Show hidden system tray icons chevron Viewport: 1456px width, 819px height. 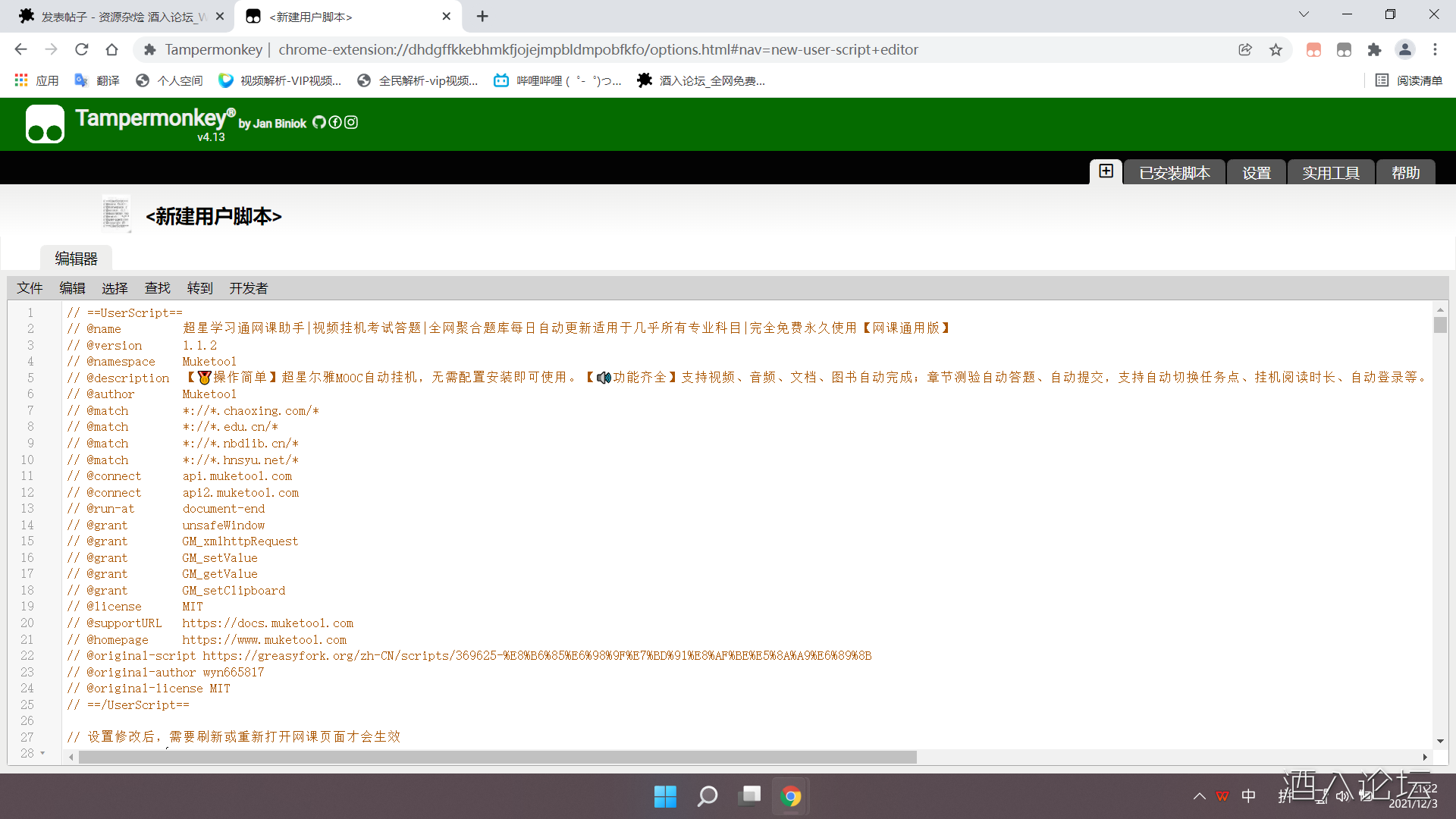(1199, 796)
